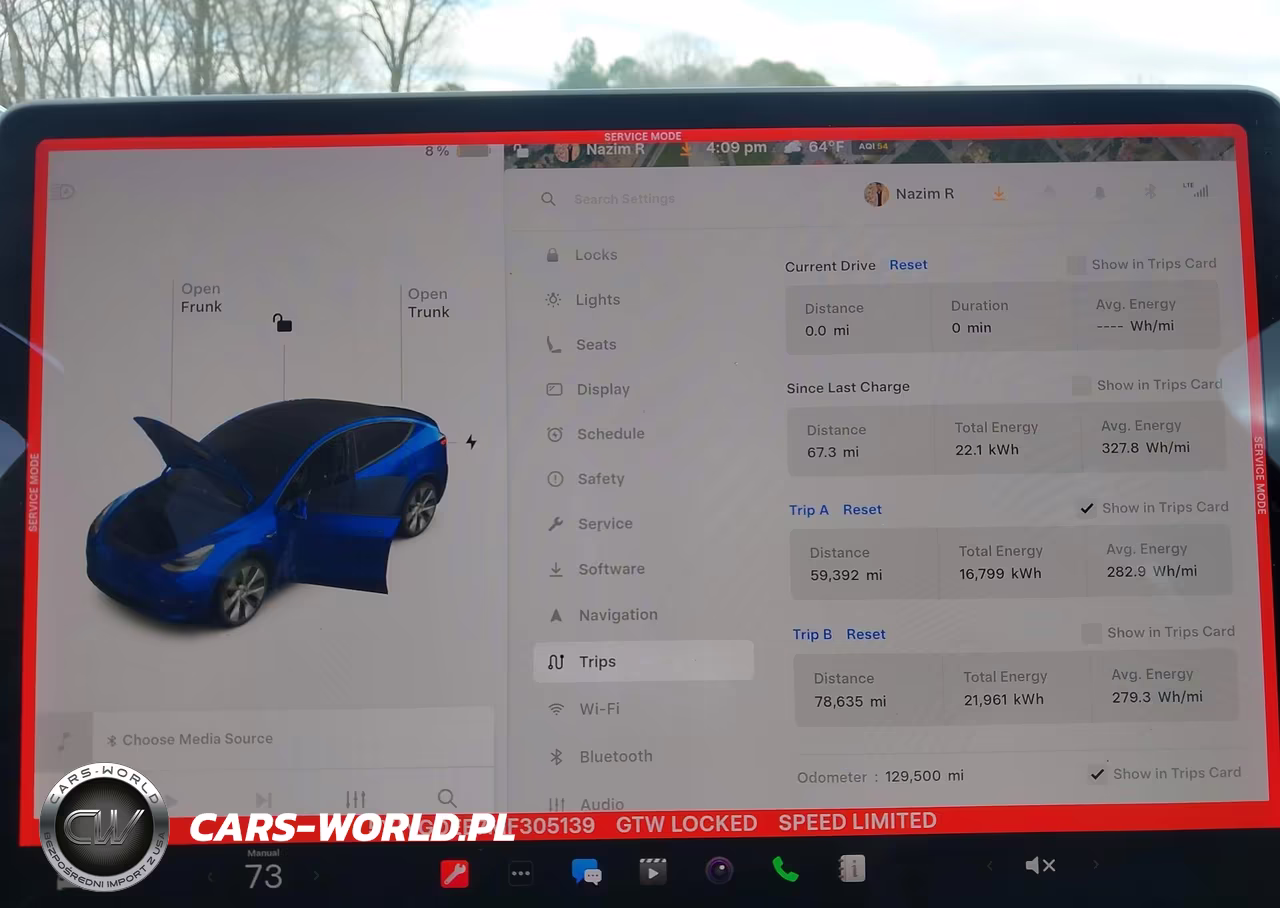Enable Show in Trips Card for Since Last Charge
This screenshot has height=908, width=1280.
[1081, 385]
